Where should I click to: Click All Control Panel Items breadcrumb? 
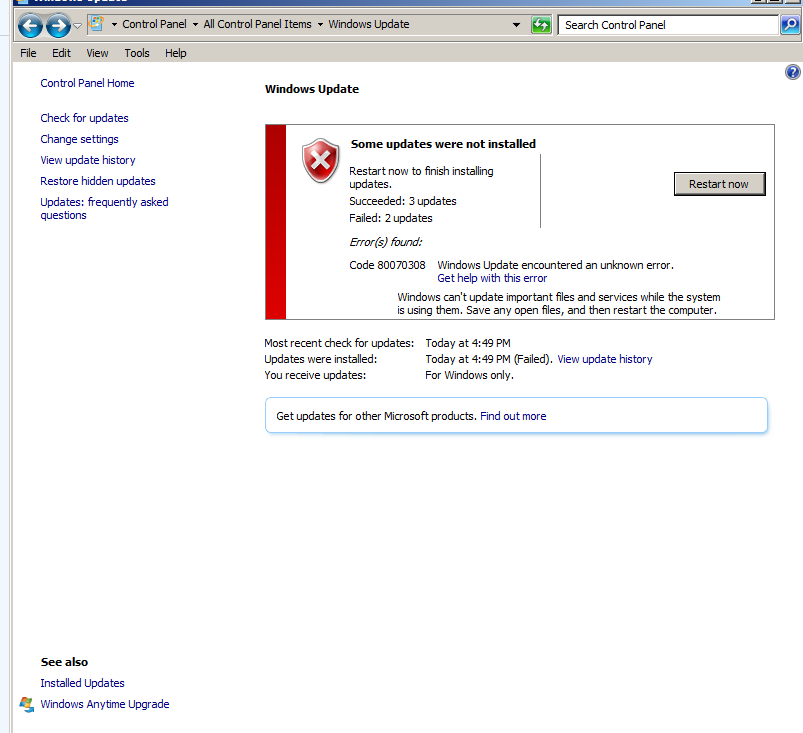258,25
